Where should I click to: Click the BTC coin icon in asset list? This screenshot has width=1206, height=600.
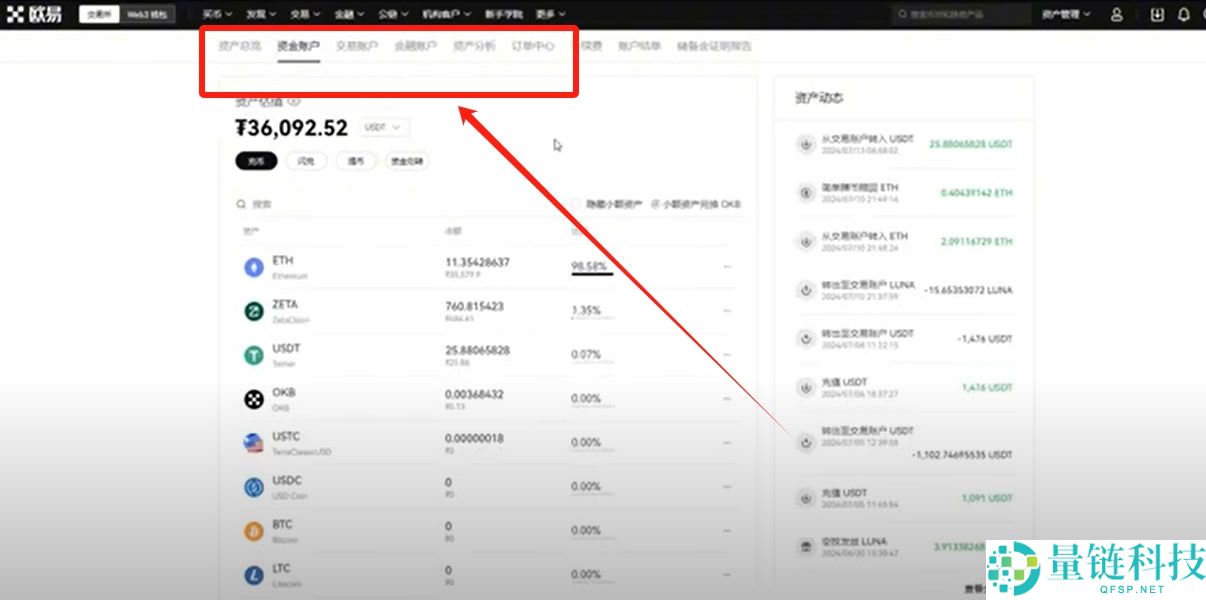(x=254, y=529)
